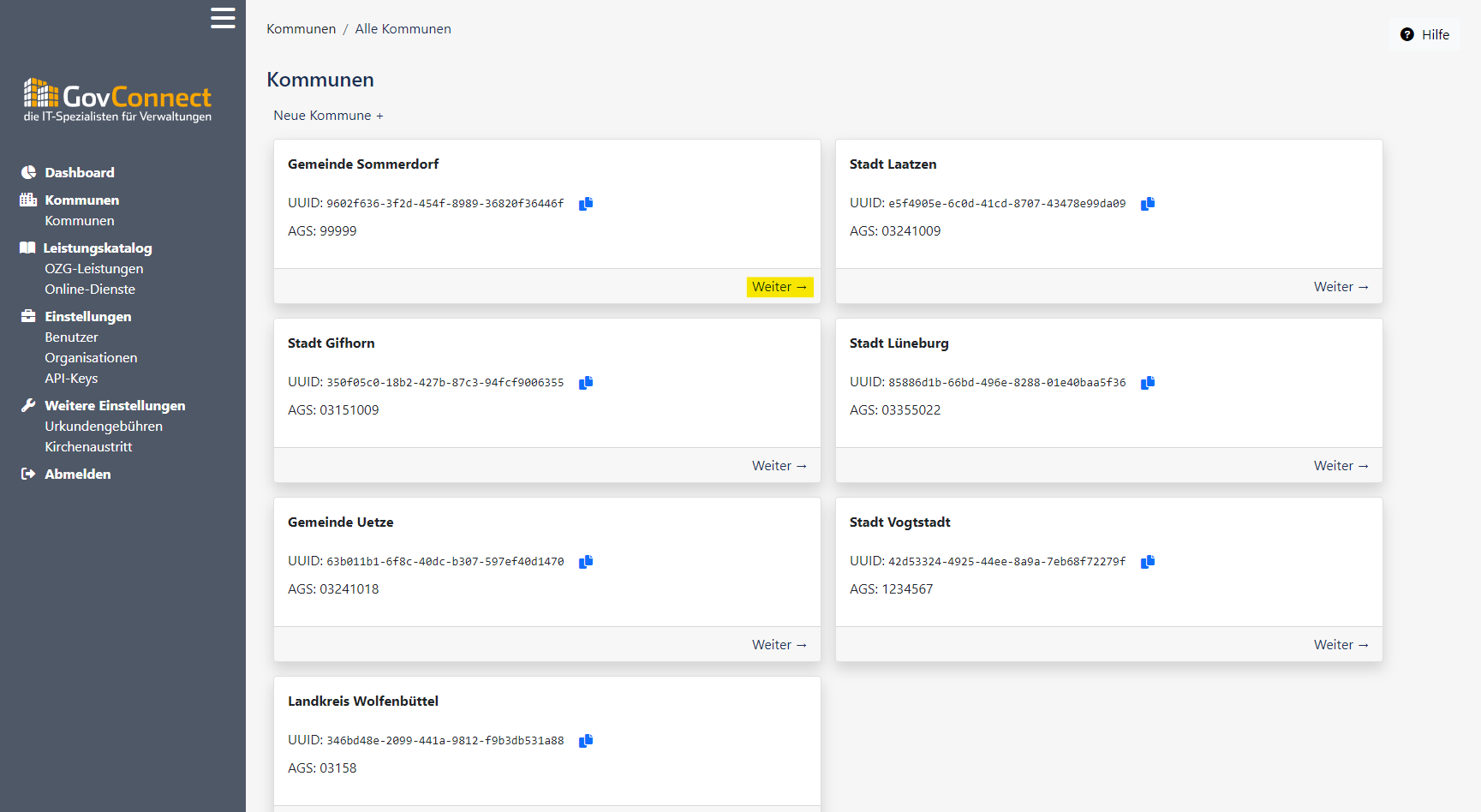This screenshot has width=1481, height=812.
Task: Click UUID text 85886d1b-66bd-496e-8288-01e40baa5f36
Action: pyautogui.click(x=1007, y=383)
